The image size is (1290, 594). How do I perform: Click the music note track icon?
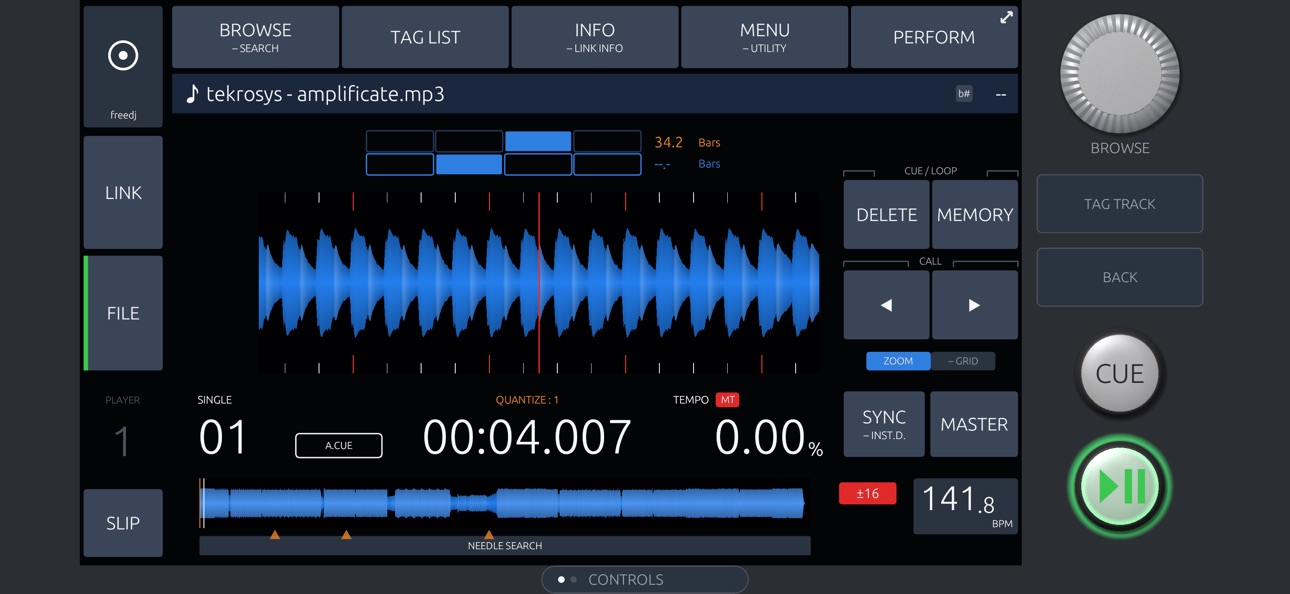coord(192,94)
